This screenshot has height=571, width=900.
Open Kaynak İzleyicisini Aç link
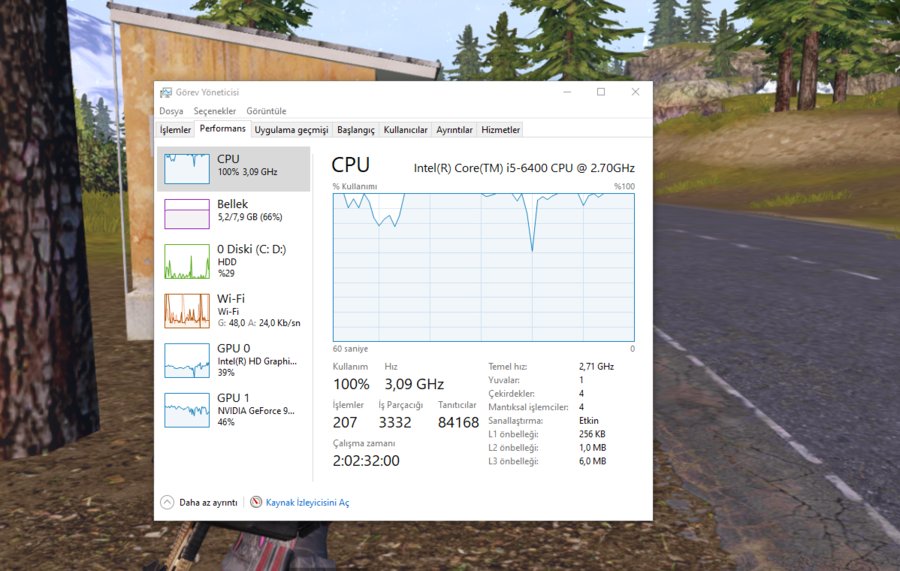pyautogui.click(x=307, y=502)
